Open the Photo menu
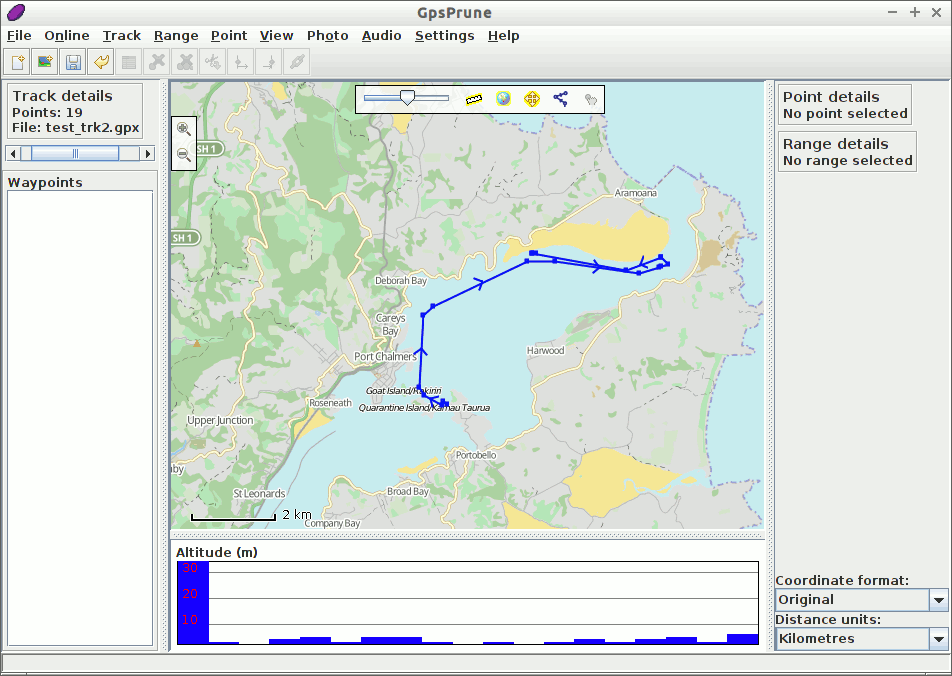The image size is (952, 676). pos(327,35)
